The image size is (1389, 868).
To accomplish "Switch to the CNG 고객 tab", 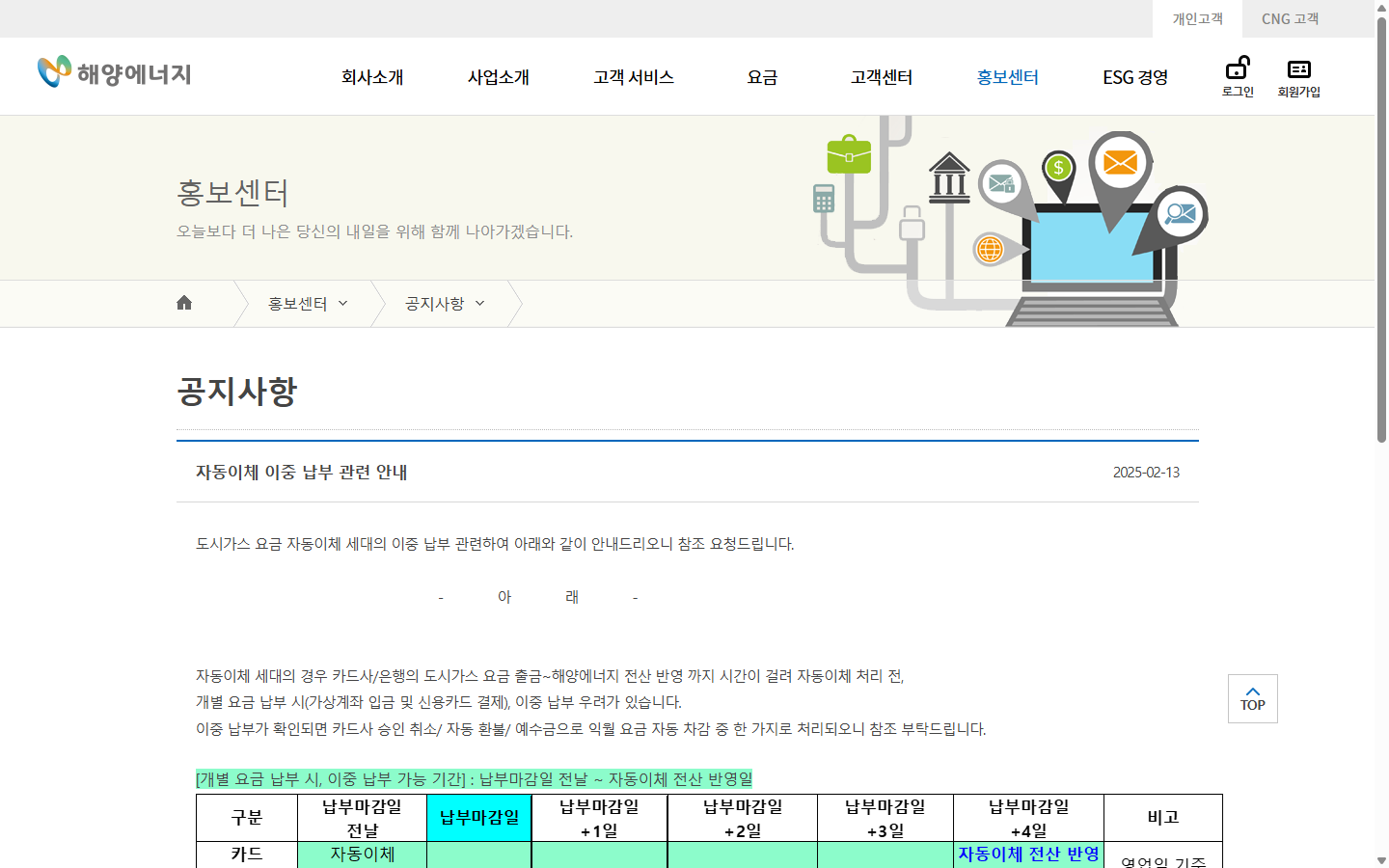I will click(x=1290, y=18).
